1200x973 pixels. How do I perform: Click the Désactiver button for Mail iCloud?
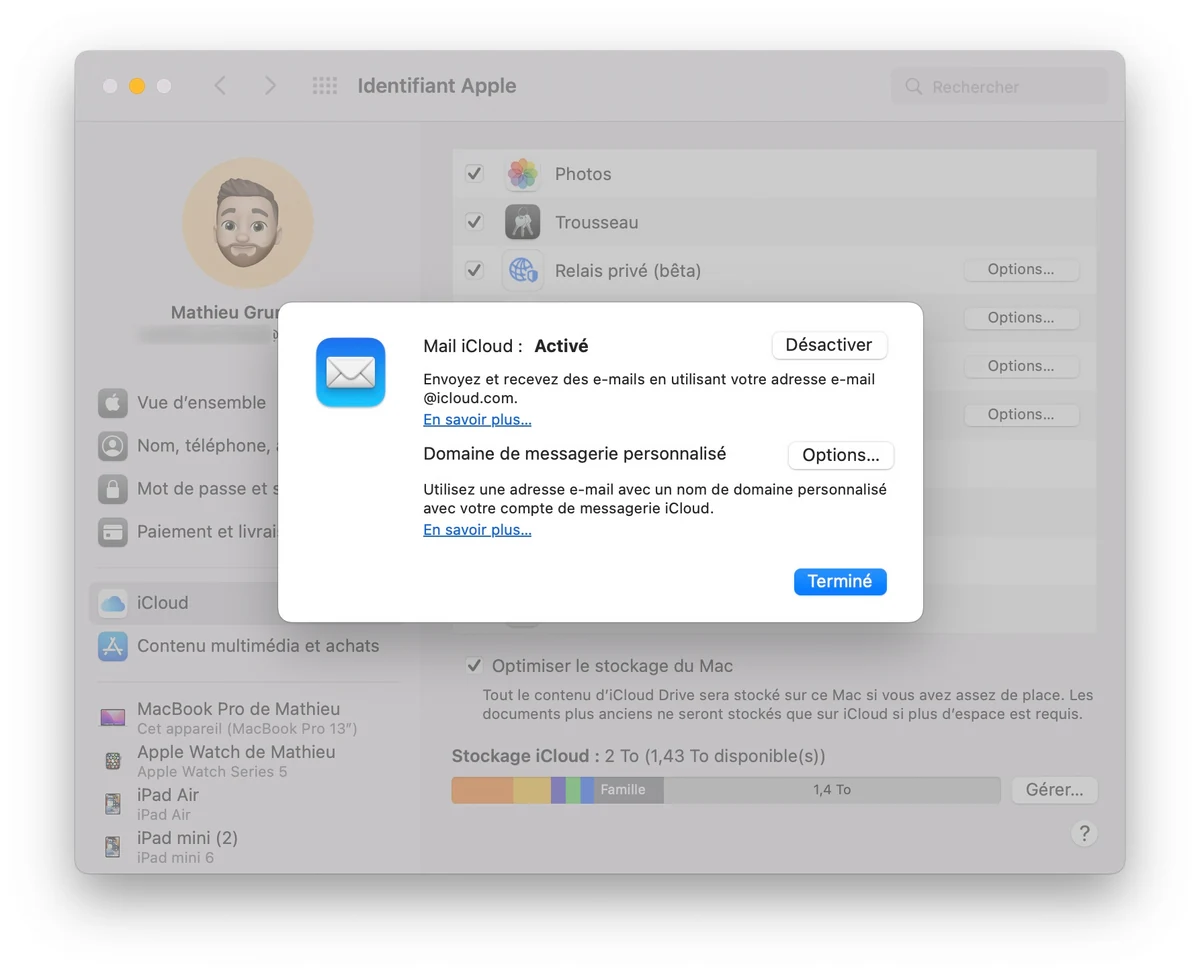point(829,345)
